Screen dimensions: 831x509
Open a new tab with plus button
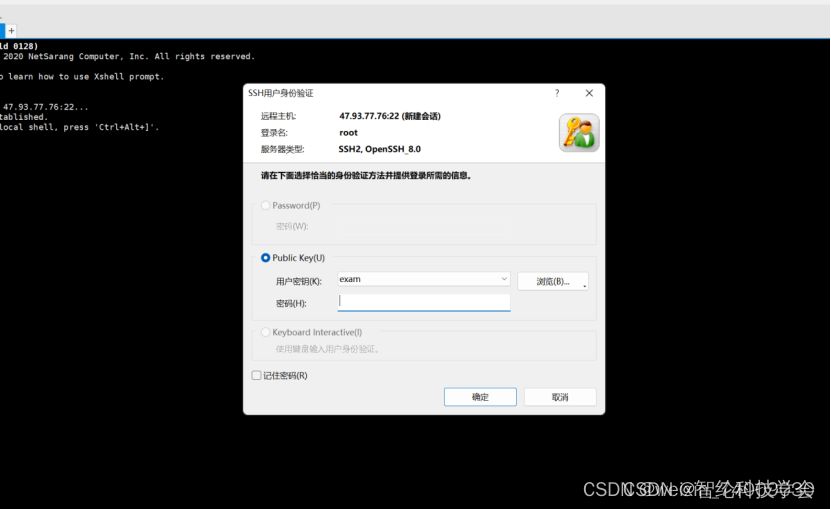11,31
